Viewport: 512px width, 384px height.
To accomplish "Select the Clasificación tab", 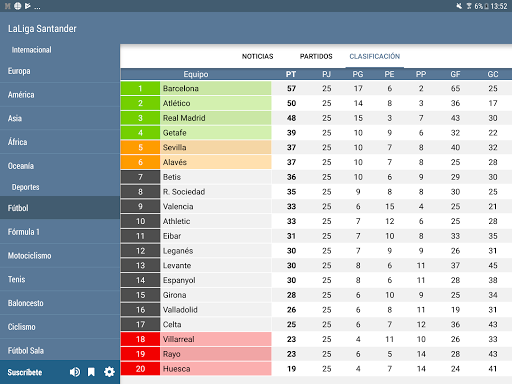I will click(x=375, y=56).
